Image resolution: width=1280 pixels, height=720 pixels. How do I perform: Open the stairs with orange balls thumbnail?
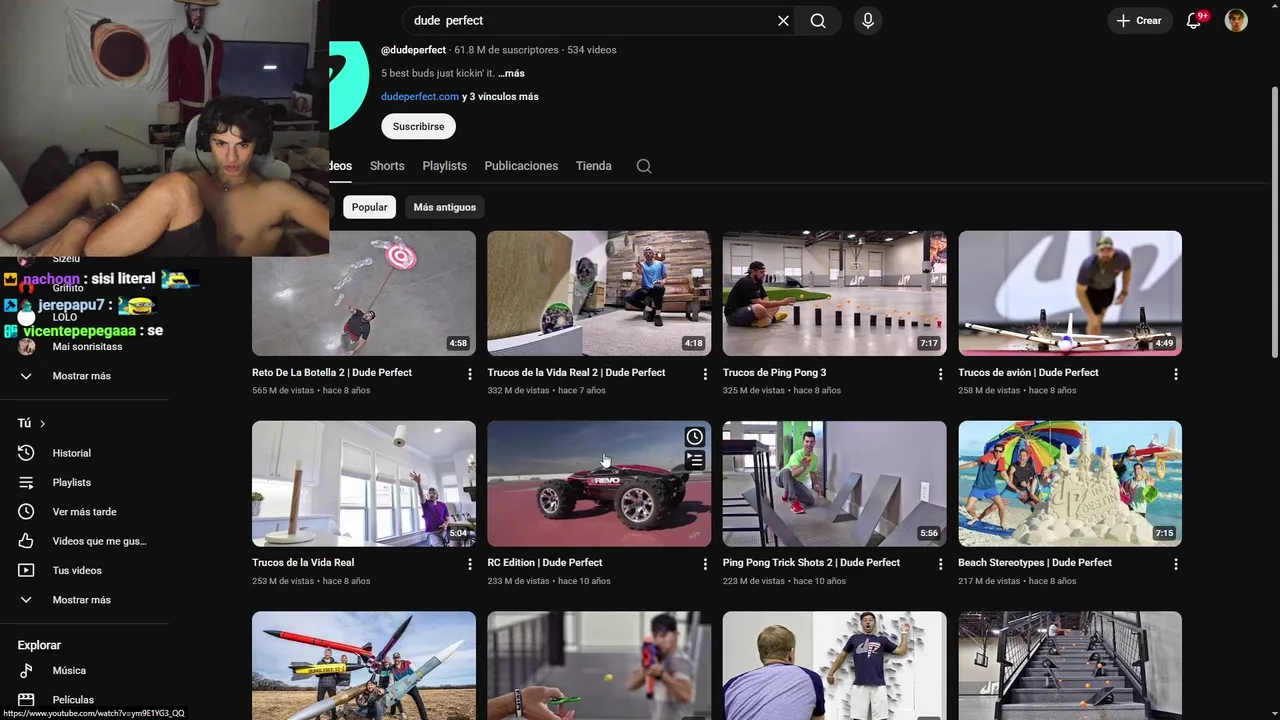1070,665
